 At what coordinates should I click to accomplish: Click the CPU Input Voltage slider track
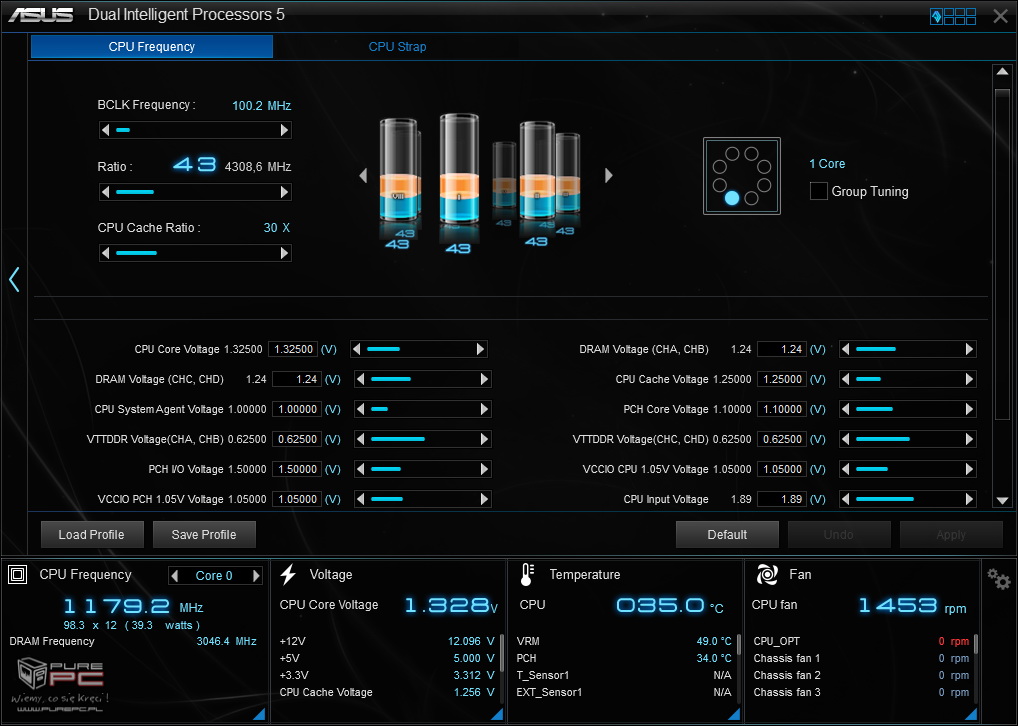tap(908, 499)
